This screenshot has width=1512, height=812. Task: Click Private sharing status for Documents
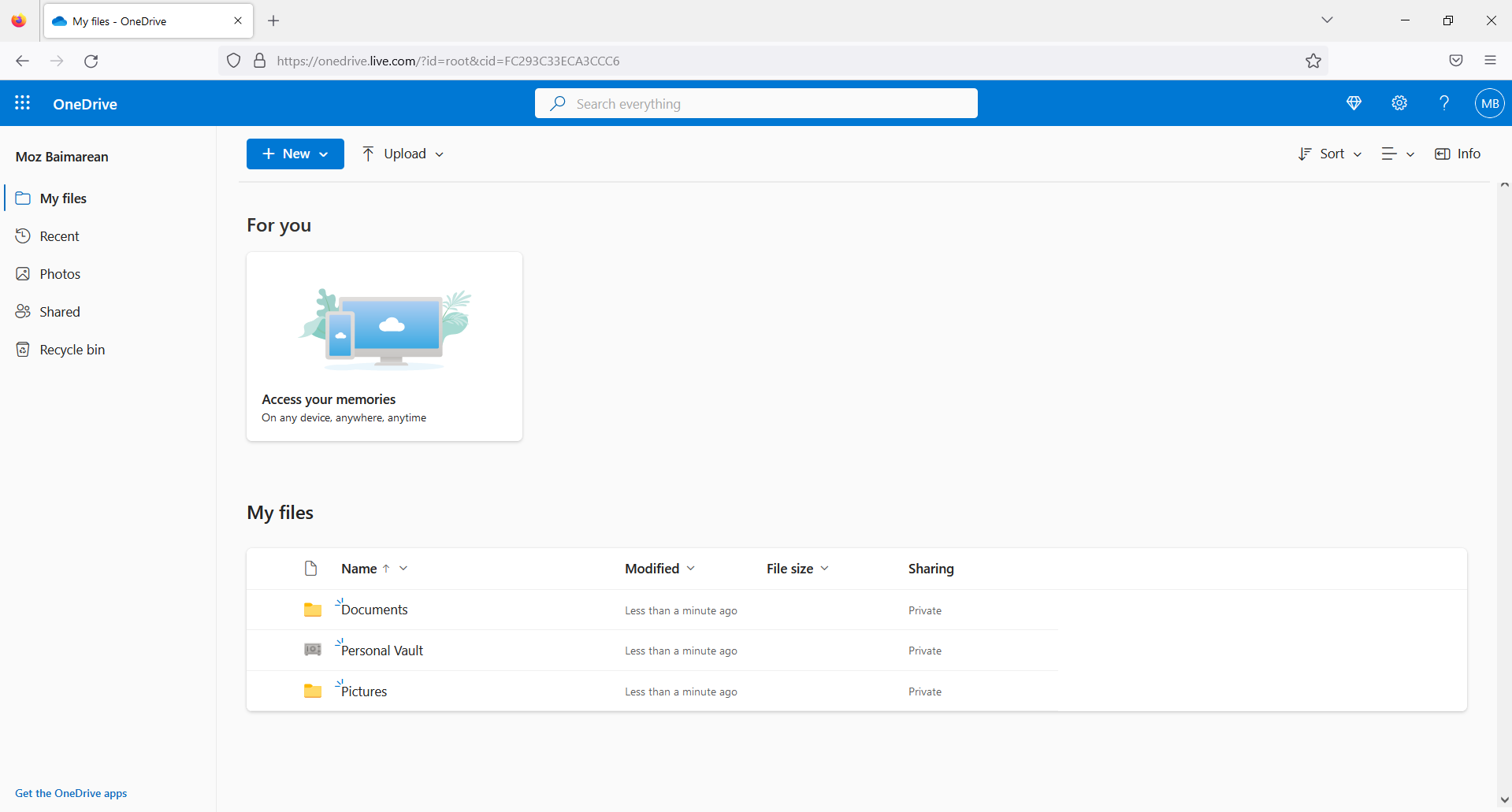pos(925,610)
